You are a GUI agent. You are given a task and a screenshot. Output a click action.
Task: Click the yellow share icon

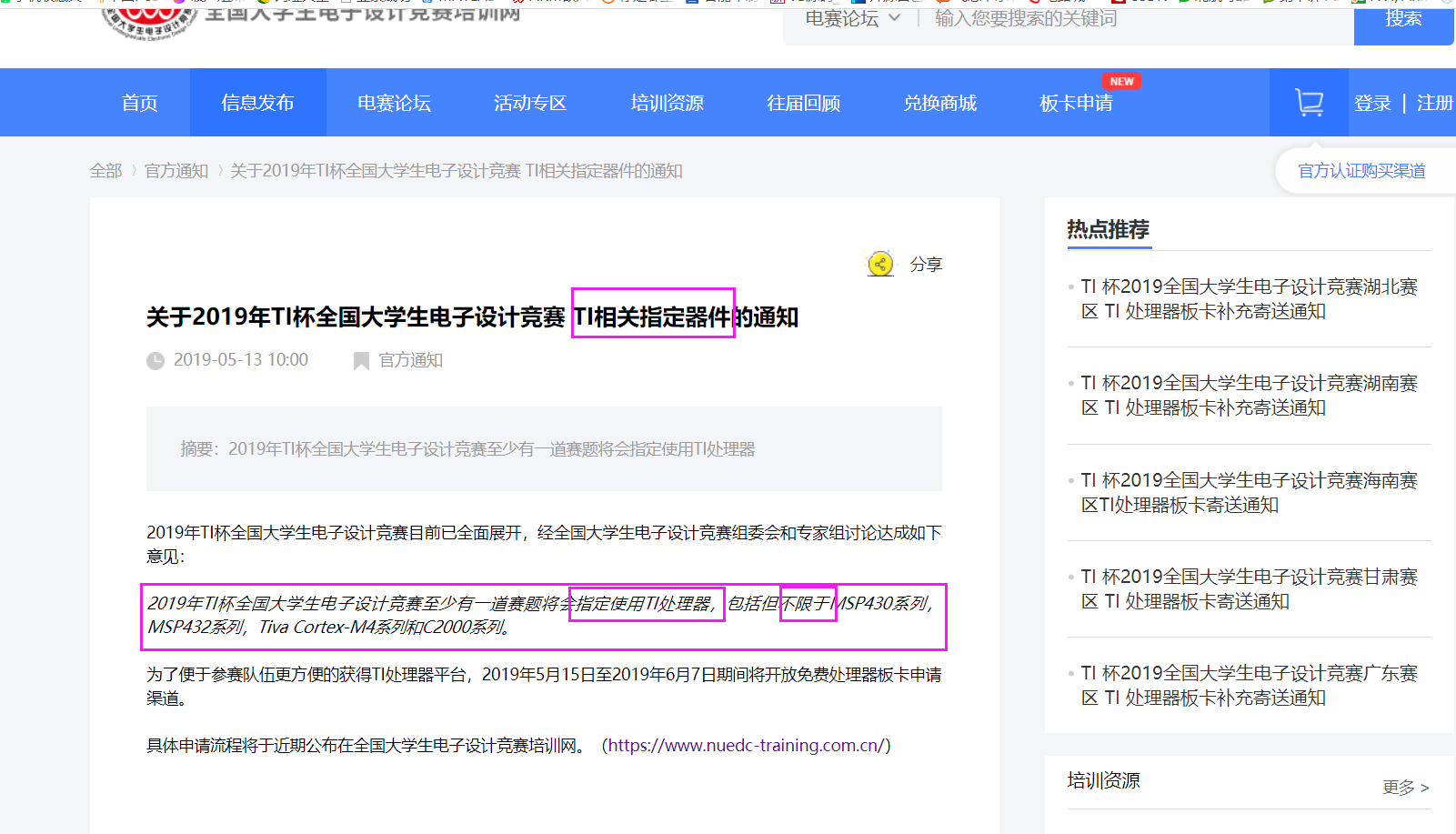click(x=880, y=264)
